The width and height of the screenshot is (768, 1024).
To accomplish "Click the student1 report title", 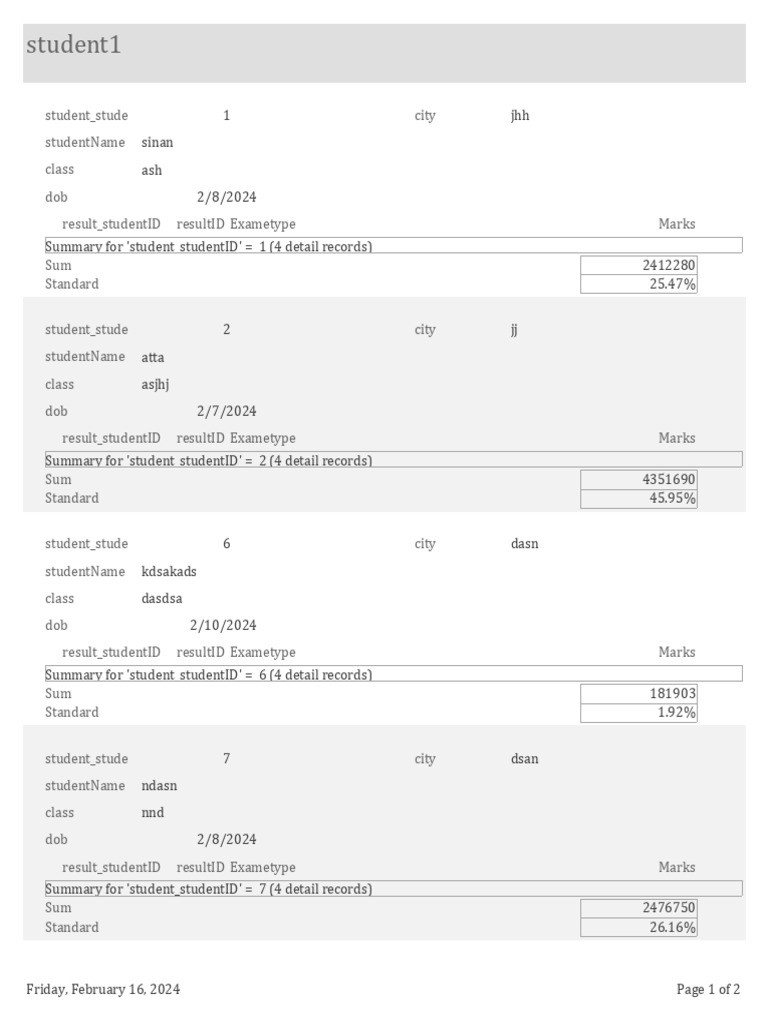I will (74, 45).
